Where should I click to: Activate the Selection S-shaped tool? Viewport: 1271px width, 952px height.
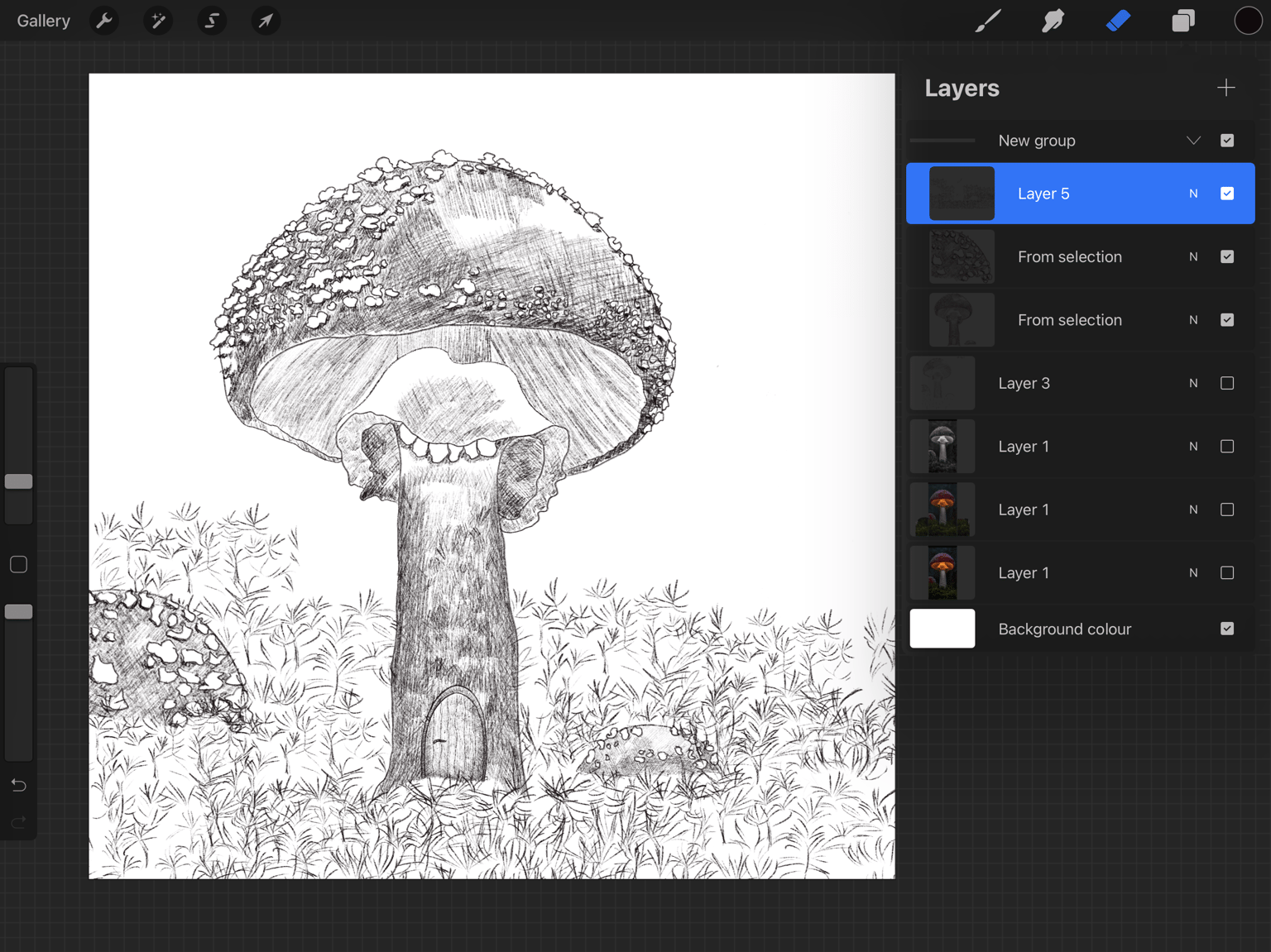coord(212,21)
